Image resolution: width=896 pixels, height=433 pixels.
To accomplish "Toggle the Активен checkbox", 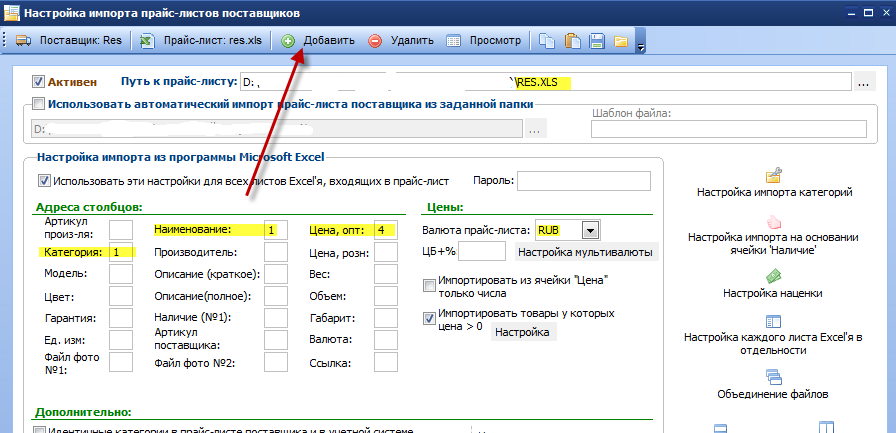I will coord(38,82).
